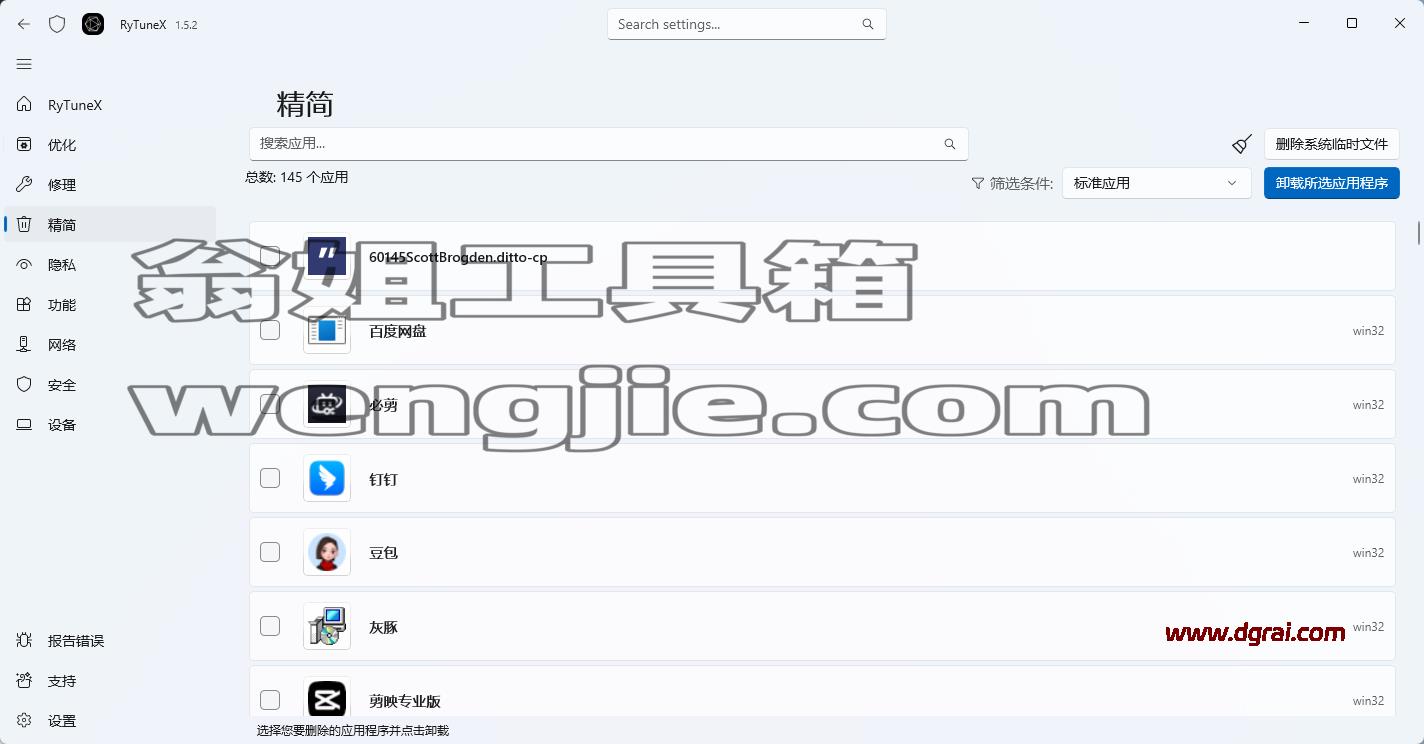1424x744 pixels.
Task: Click the 剪映专业版 app icon
Action: point(327,699)
